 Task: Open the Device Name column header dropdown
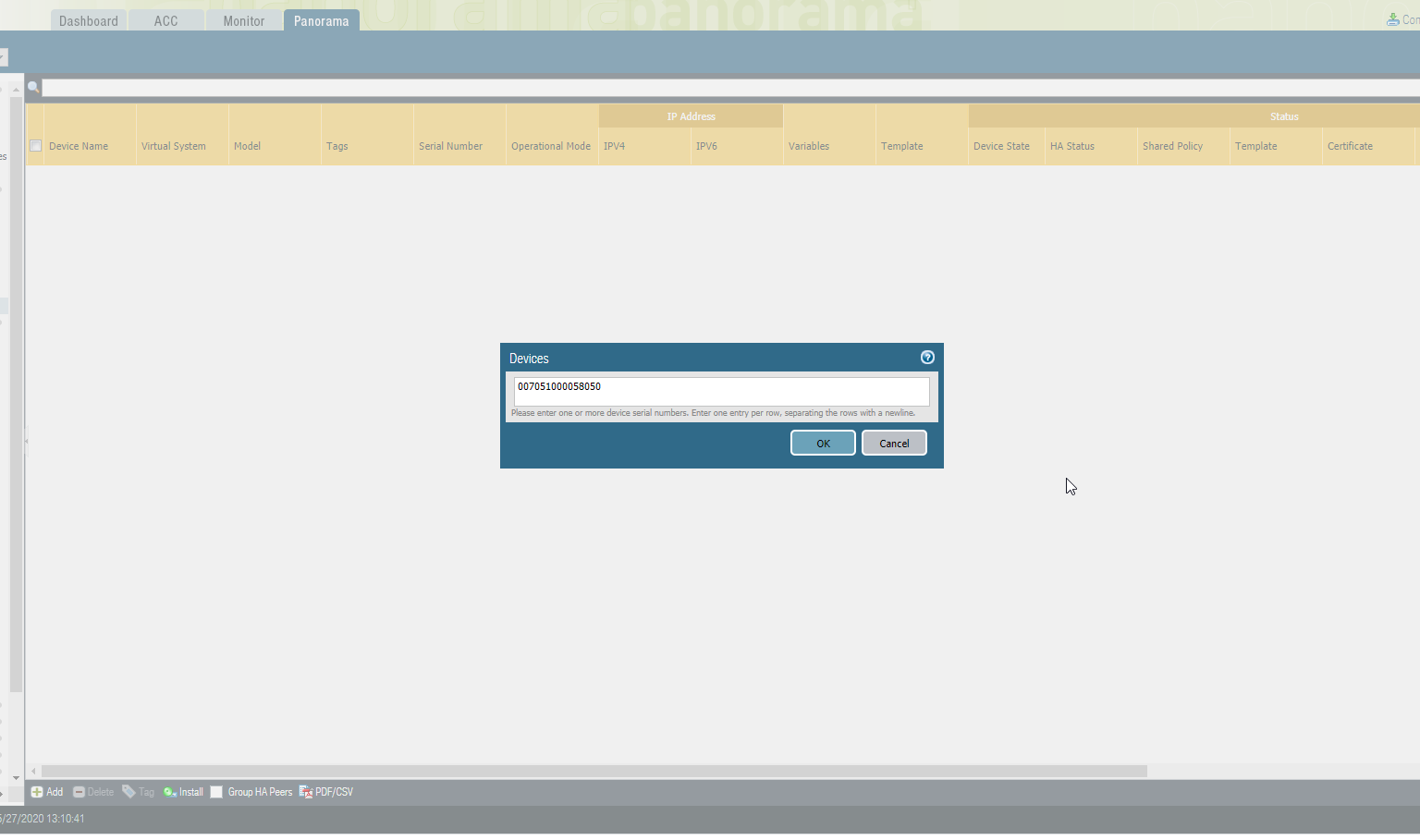[x=128, y=146]
